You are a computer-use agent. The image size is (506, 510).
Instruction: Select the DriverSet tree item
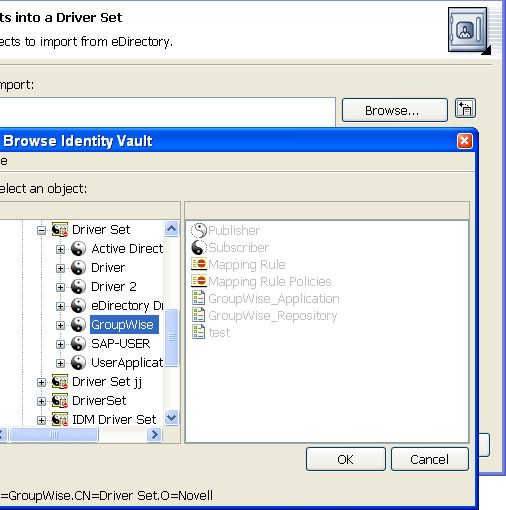tap(99, 401)
